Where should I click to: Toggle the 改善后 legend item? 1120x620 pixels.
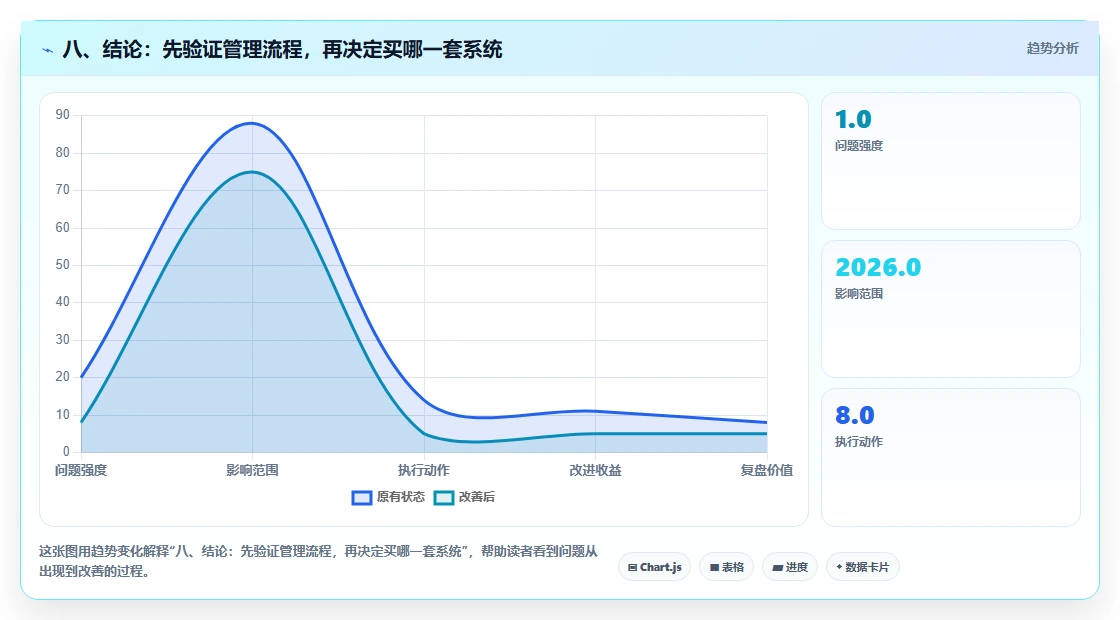tap(464, 497)
